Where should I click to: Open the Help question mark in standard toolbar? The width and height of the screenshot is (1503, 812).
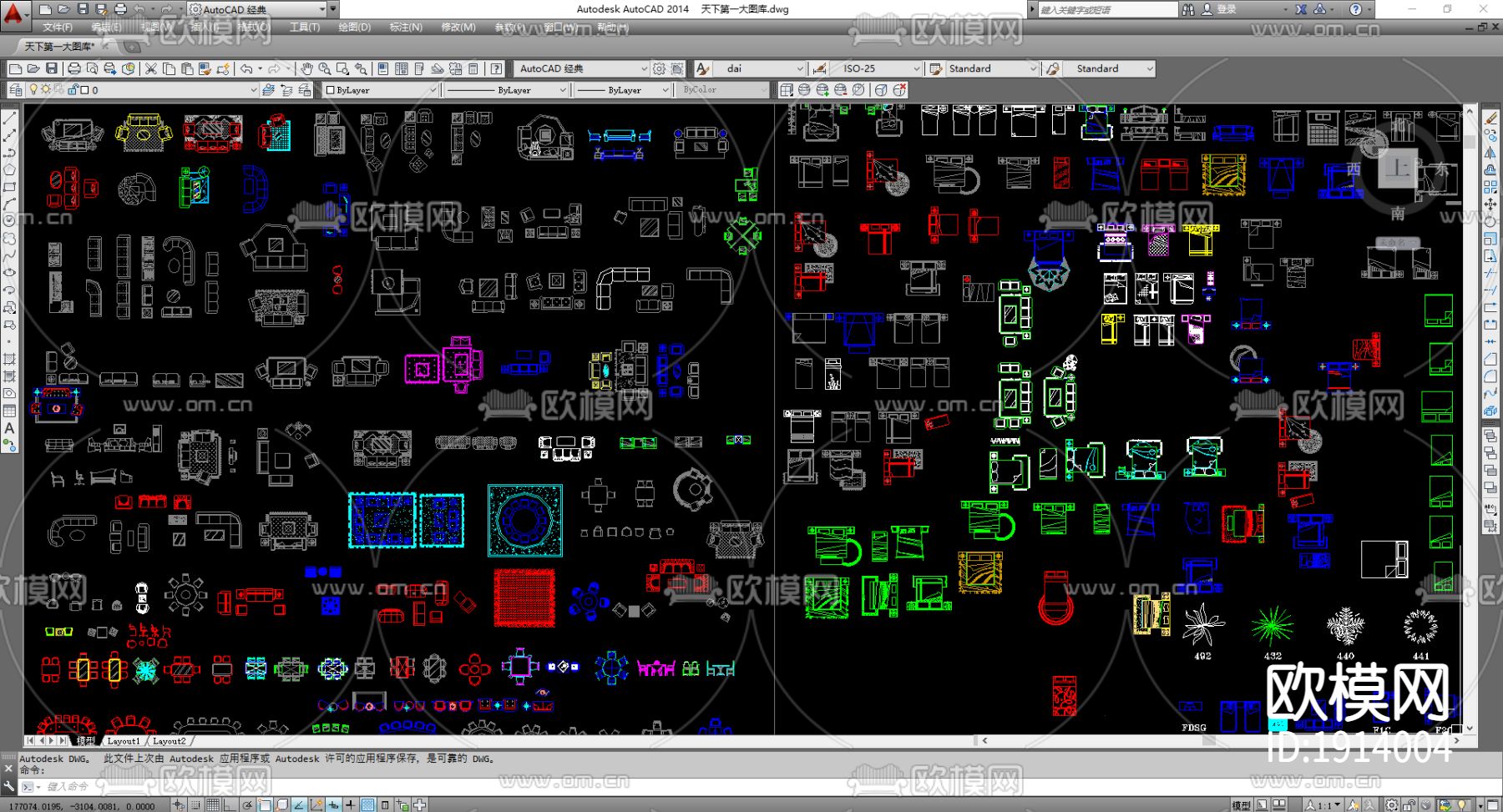tap(497, 68)
